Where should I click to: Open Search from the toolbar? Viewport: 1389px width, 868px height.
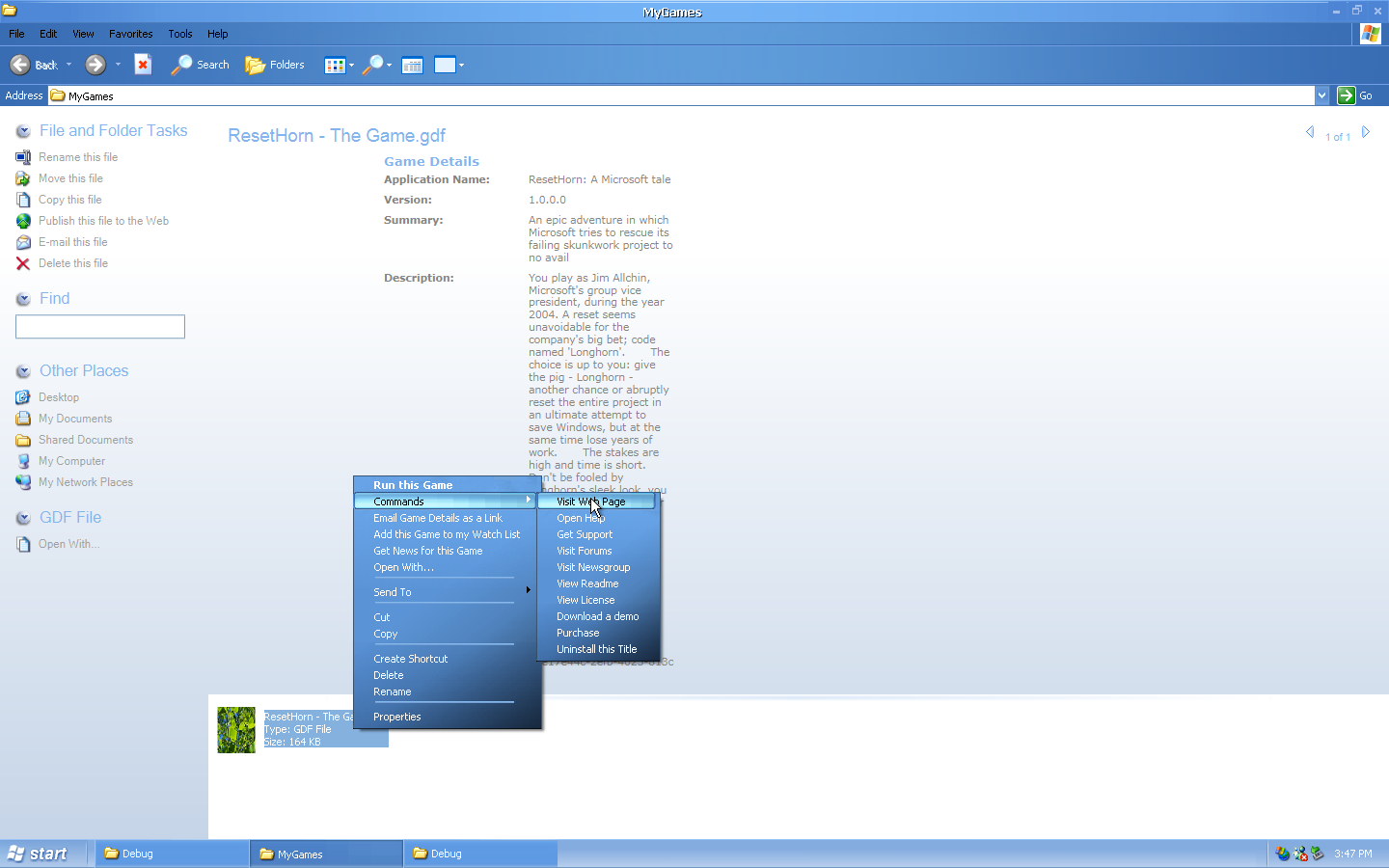click(x=201, y=65)
